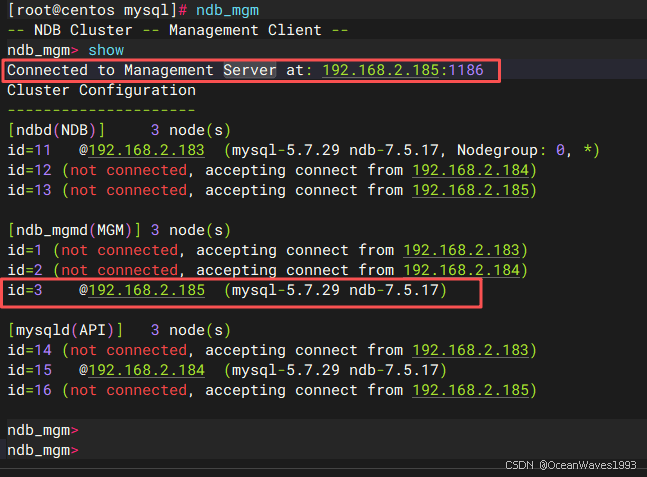Image resolution: width=647 pixels, height=477 pixels.
Task: Click the 'Cluster Configuration' heading line
Action: pyautogui.click(x=102, y=90)
